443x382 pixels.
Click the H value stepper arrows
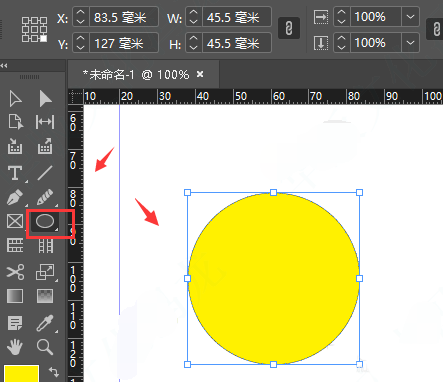[194, 43]
